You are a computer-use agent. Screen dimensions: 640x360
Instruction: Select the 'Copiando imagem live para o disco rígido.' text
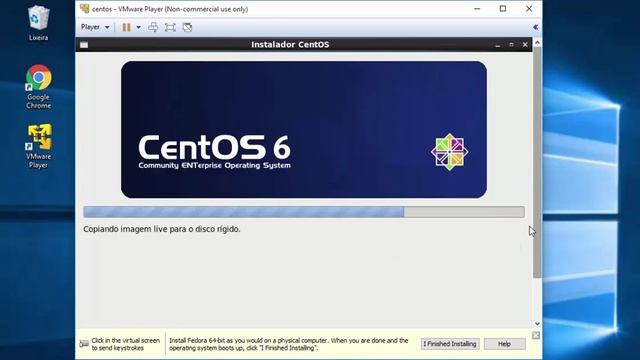[162, 229]
